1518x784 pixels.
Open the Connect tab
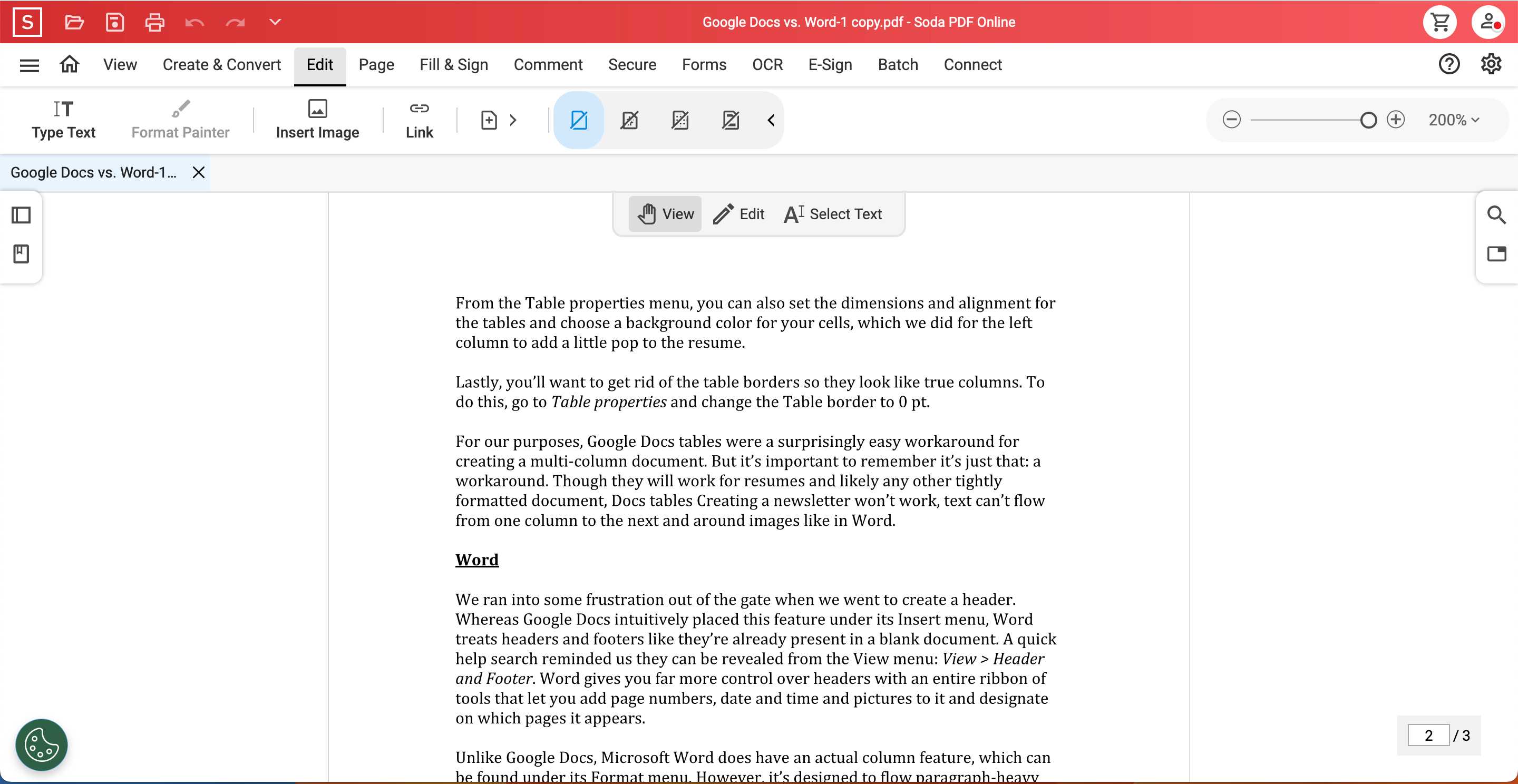click(x=972, y=65)
